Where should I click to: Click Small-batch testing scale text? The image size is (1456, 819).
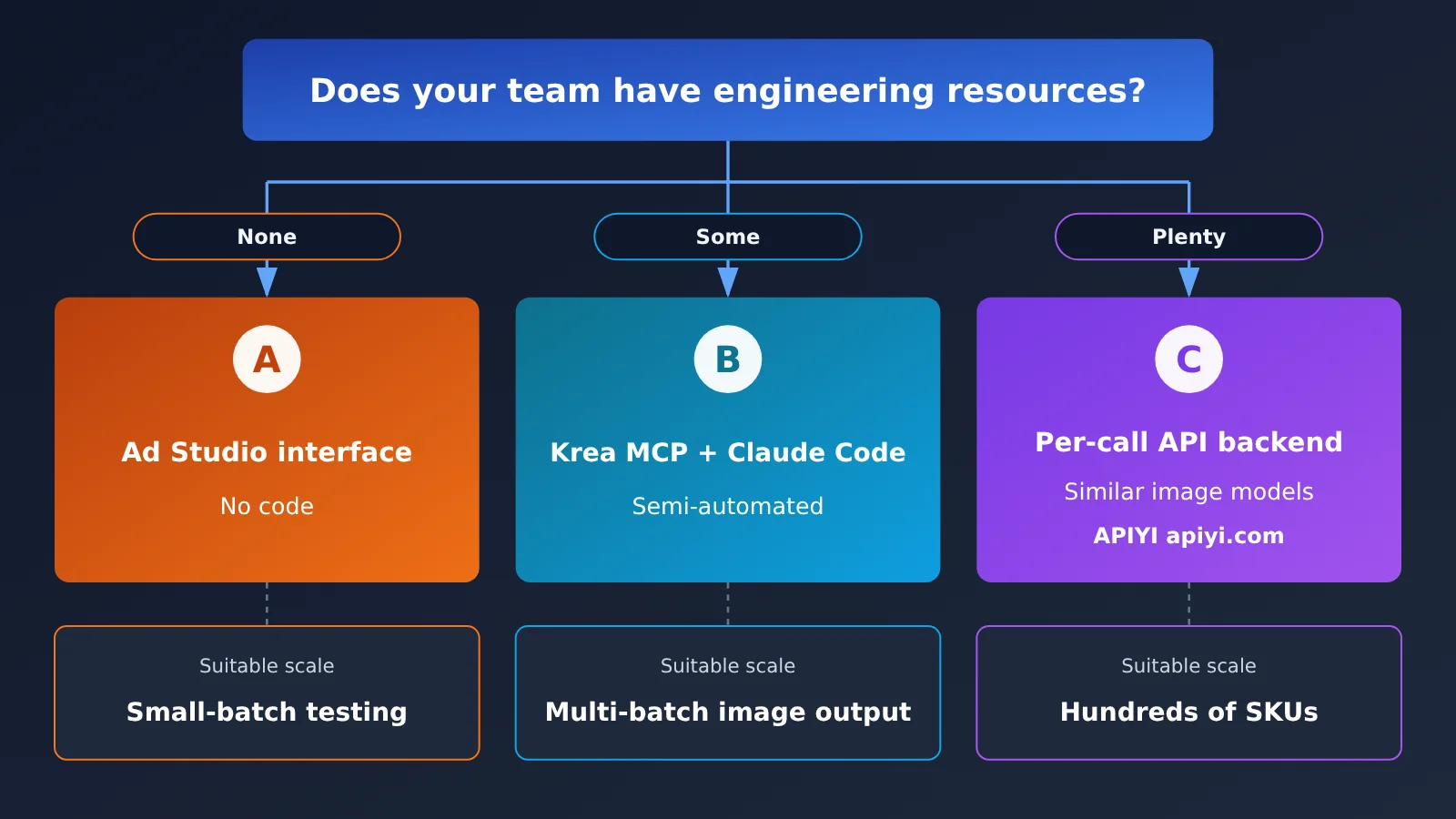coord(267,712)
